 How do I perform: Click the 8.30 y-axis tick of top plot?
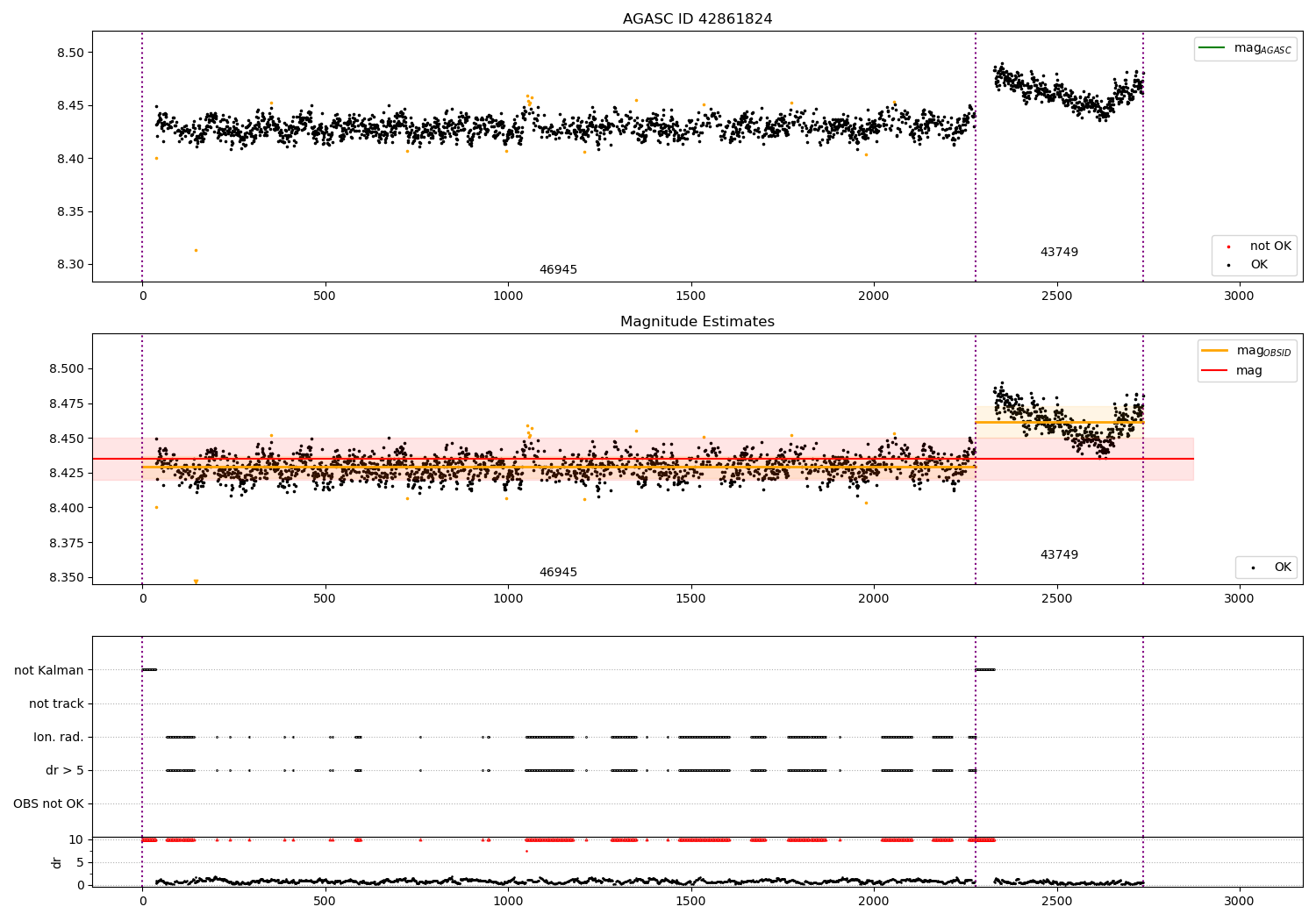pyautogui.click(x=69, y=265)
